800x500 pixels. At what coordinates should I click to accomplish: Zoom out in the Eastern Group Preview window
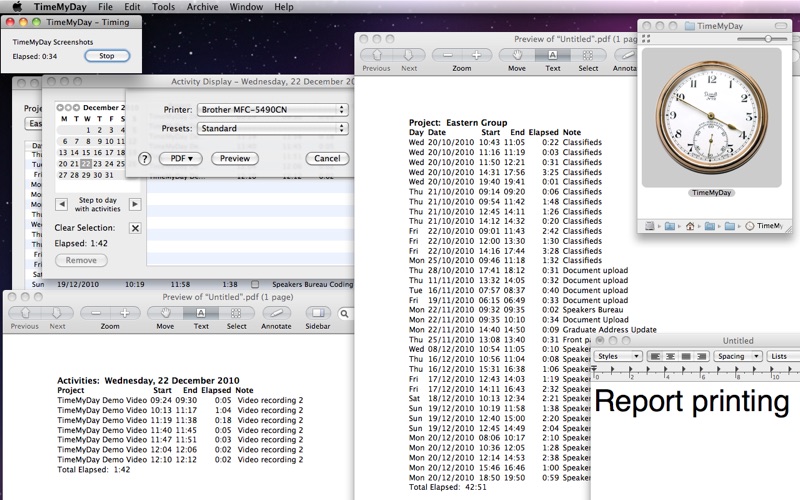tap(447, 55)
